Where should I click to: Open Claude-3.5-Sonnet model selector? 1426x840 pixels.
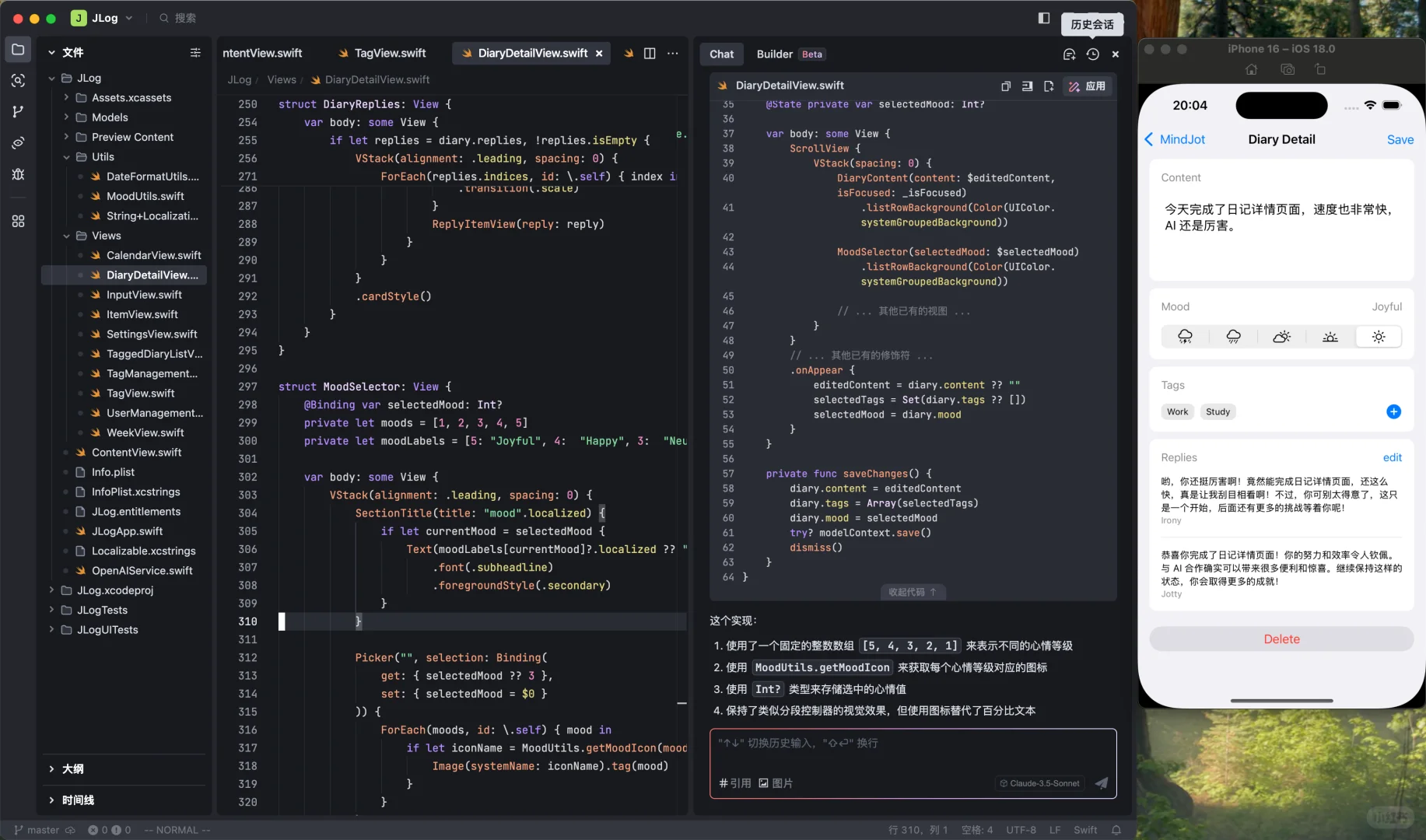click(x=1040, y=783)
